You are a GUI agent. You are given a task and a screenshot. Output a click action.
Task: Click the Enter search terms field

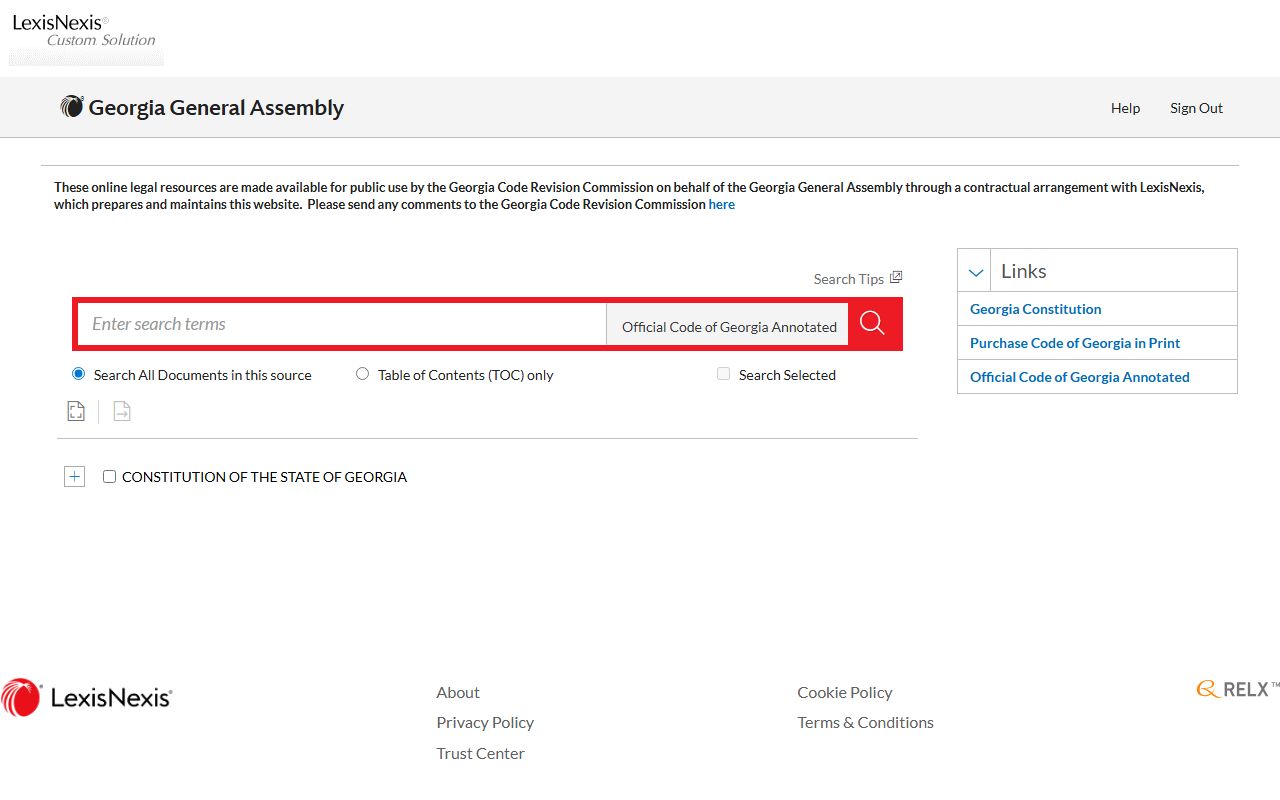(342, 324)
